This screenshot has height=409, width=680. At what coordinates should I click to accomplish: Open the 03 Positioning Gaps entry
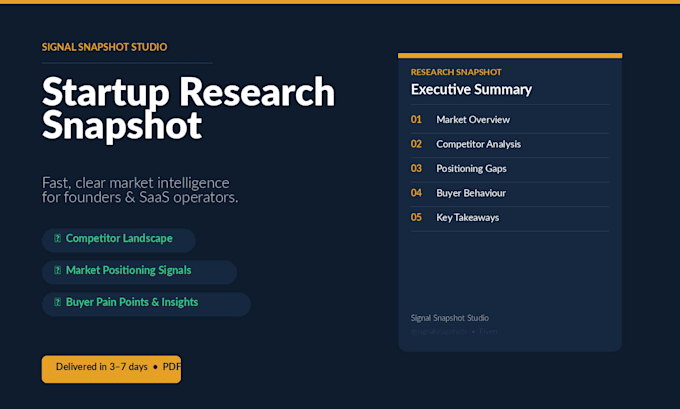(510, 169)
